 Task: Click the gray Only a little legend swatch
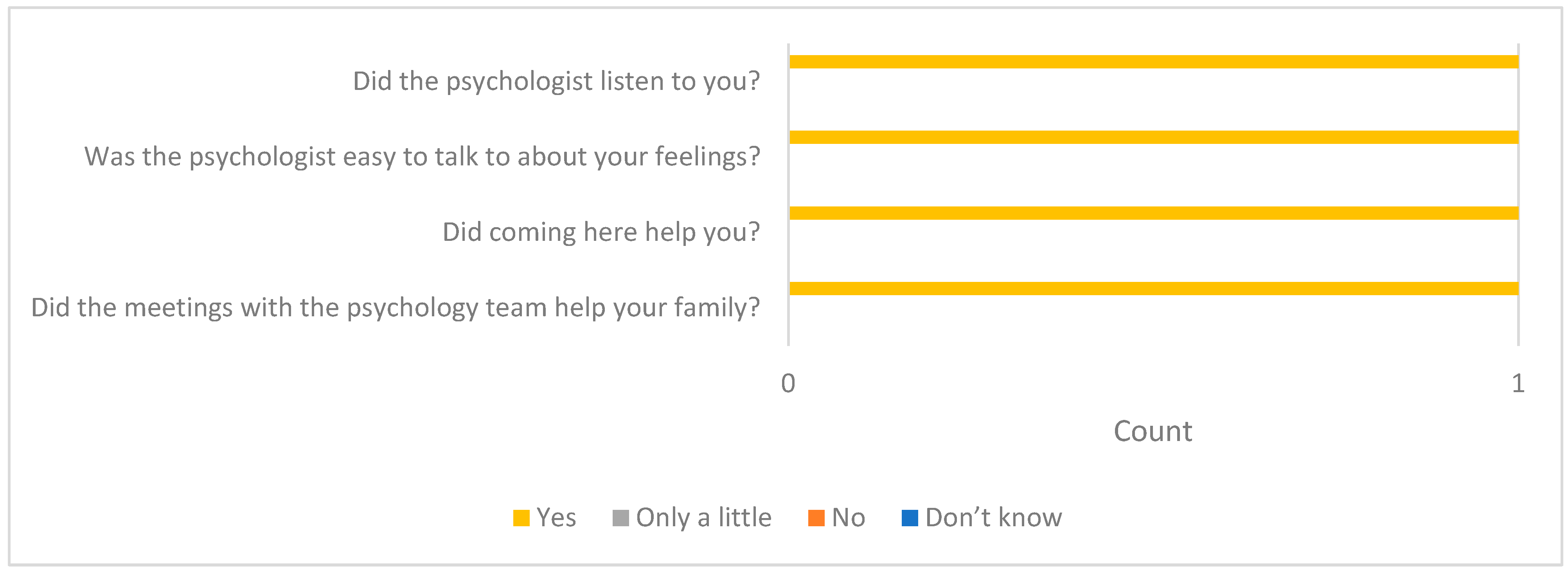[620, 518]
